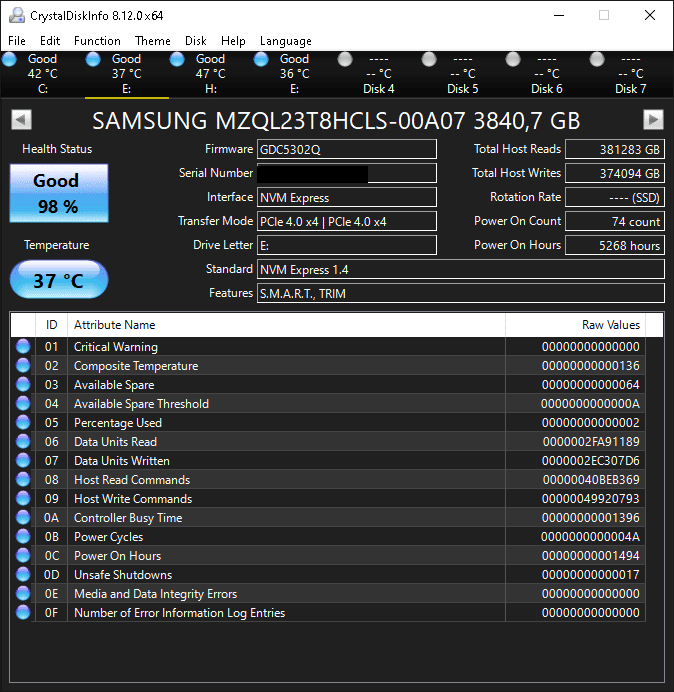Screen dimensions: 674x692
Task: Select the Percentage Used attribute name
Action: pos(118,423)
